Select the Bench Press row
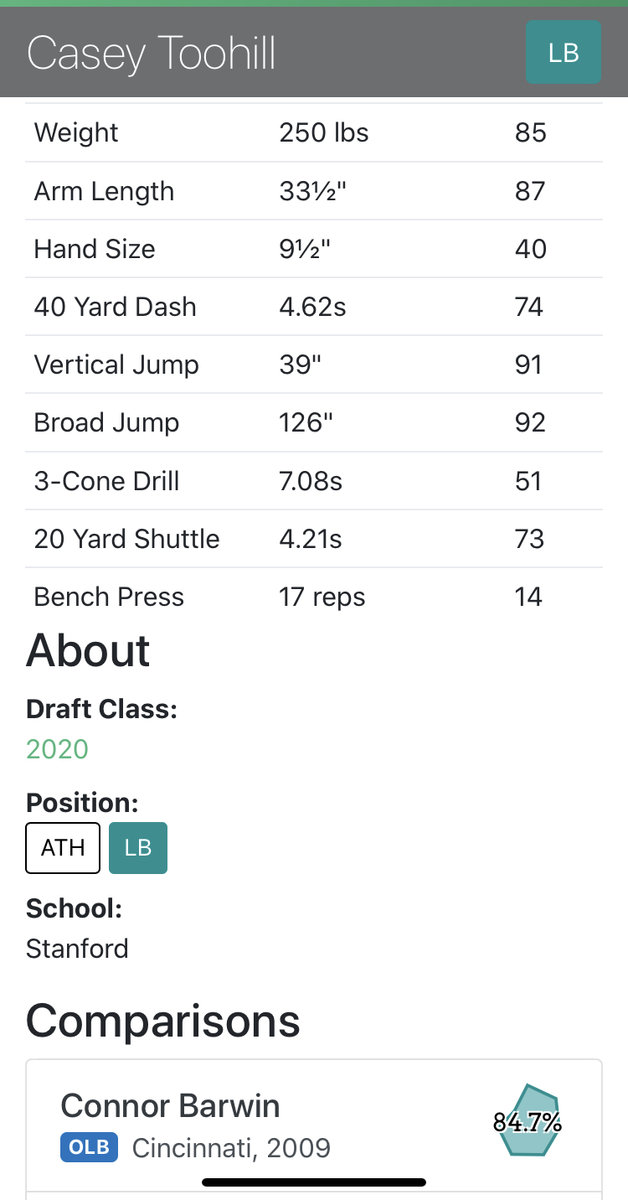 click(x=314, y=597)
